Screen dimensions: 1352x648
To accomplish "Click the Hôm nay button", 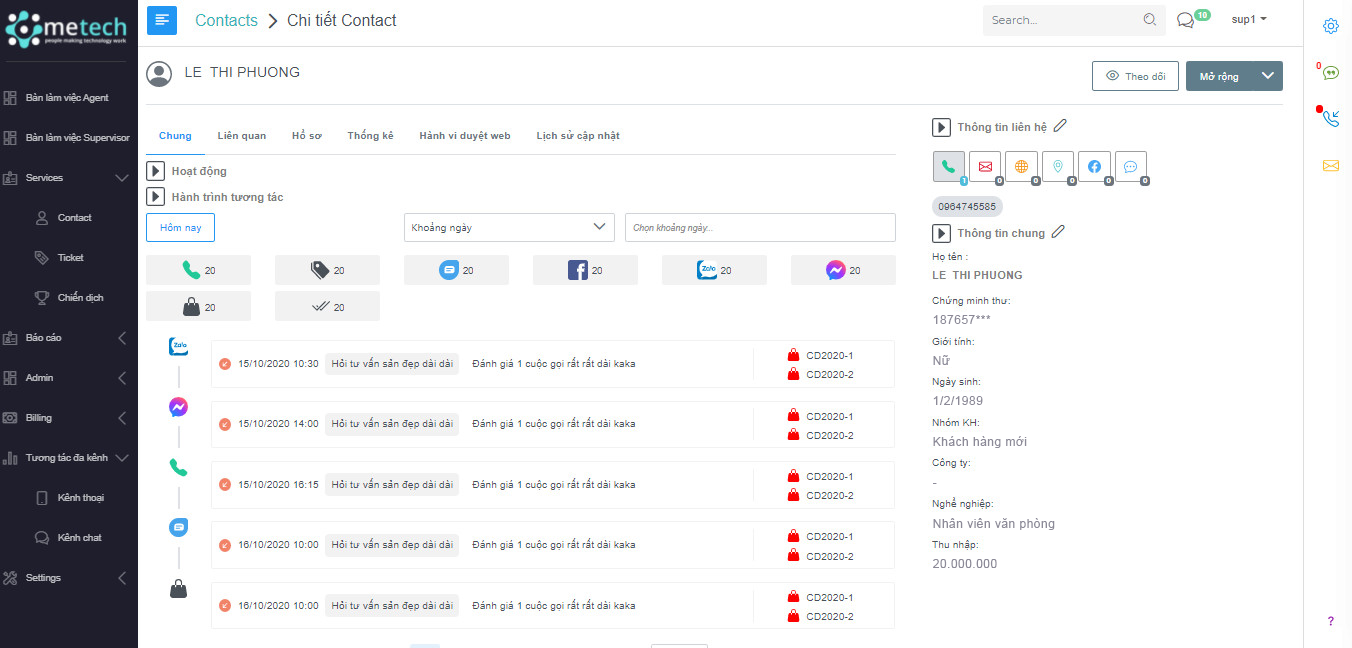I will pyautogui.click(x=180, y=228).
